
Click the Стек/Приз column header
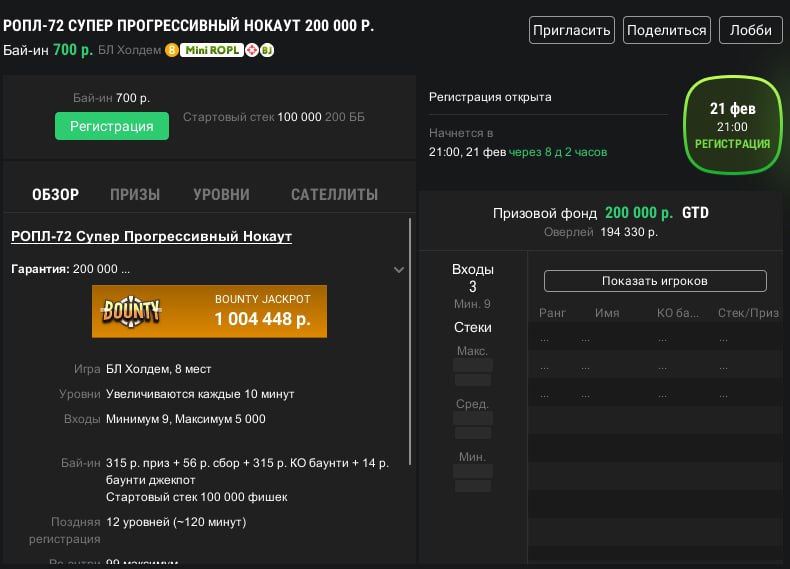(x=748, y=313)
